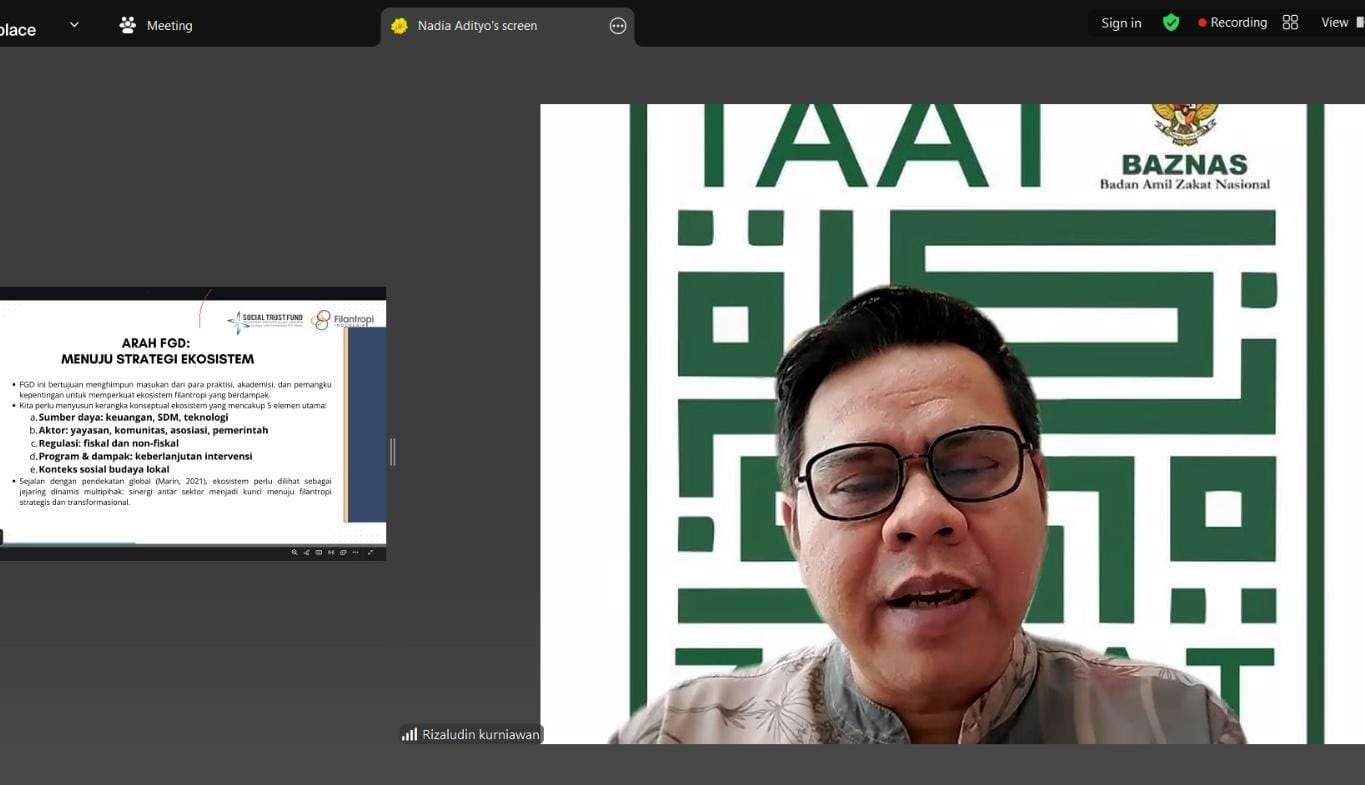This screenshot has width=1365, height=785.
Task: Click the three-dot icon in the slide toolbar
Action: [x=356, y=552]
